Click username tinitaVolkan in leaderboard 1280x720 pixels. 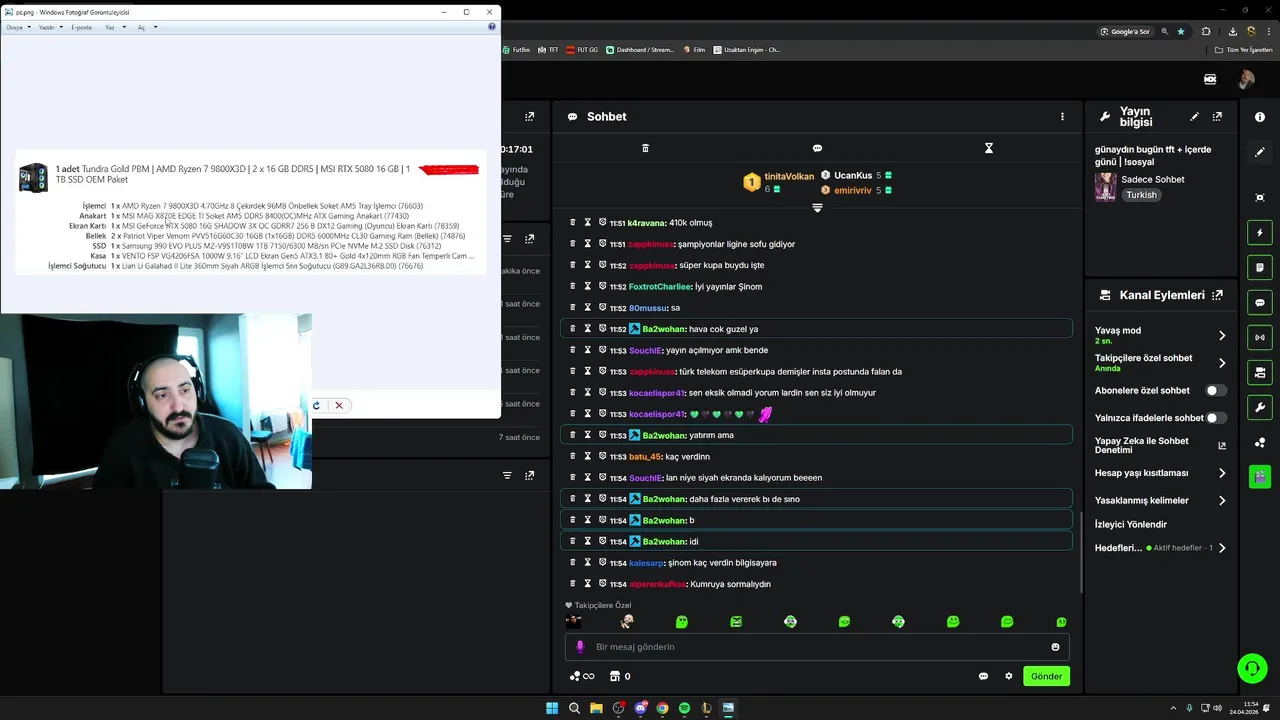pyautogui.click(x=790, y=176)
